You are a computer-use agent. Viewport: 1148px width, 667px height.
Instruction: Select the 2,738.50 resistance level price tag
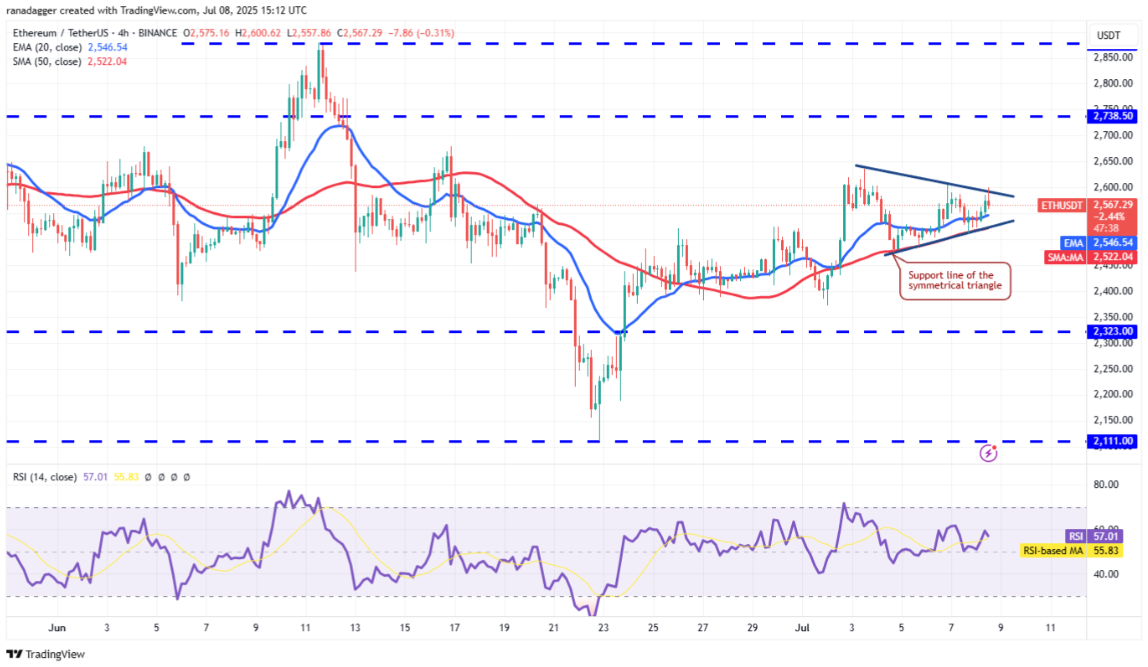(1112, 116)
